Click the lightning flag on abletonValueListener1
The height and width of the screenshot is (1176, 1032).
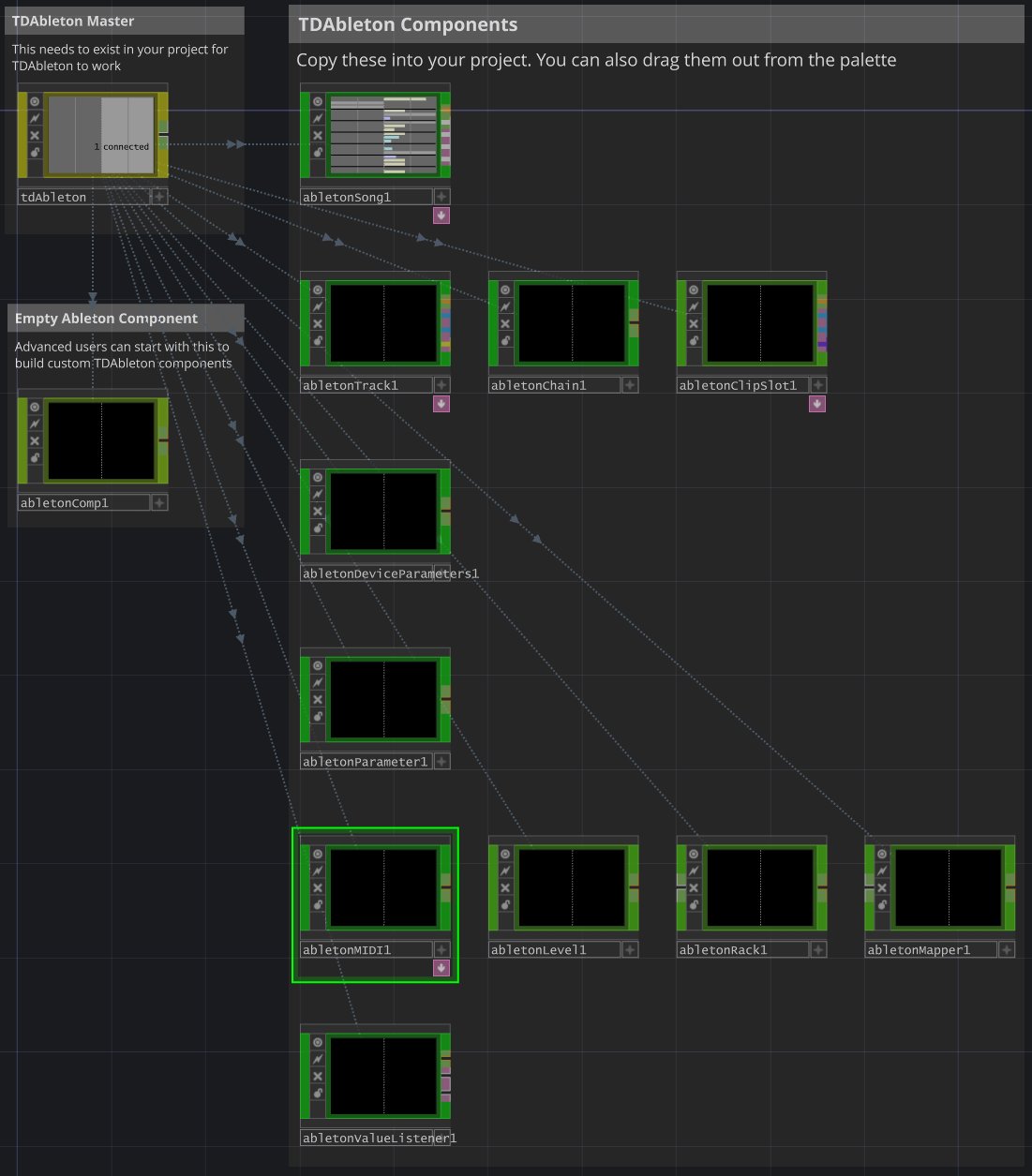[x=317, y=1058]
